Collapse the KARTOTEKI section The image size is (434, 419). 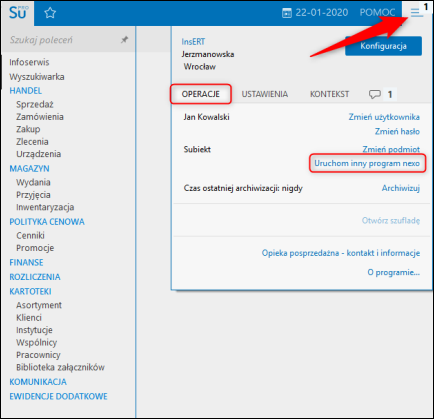tap(30, 292)
